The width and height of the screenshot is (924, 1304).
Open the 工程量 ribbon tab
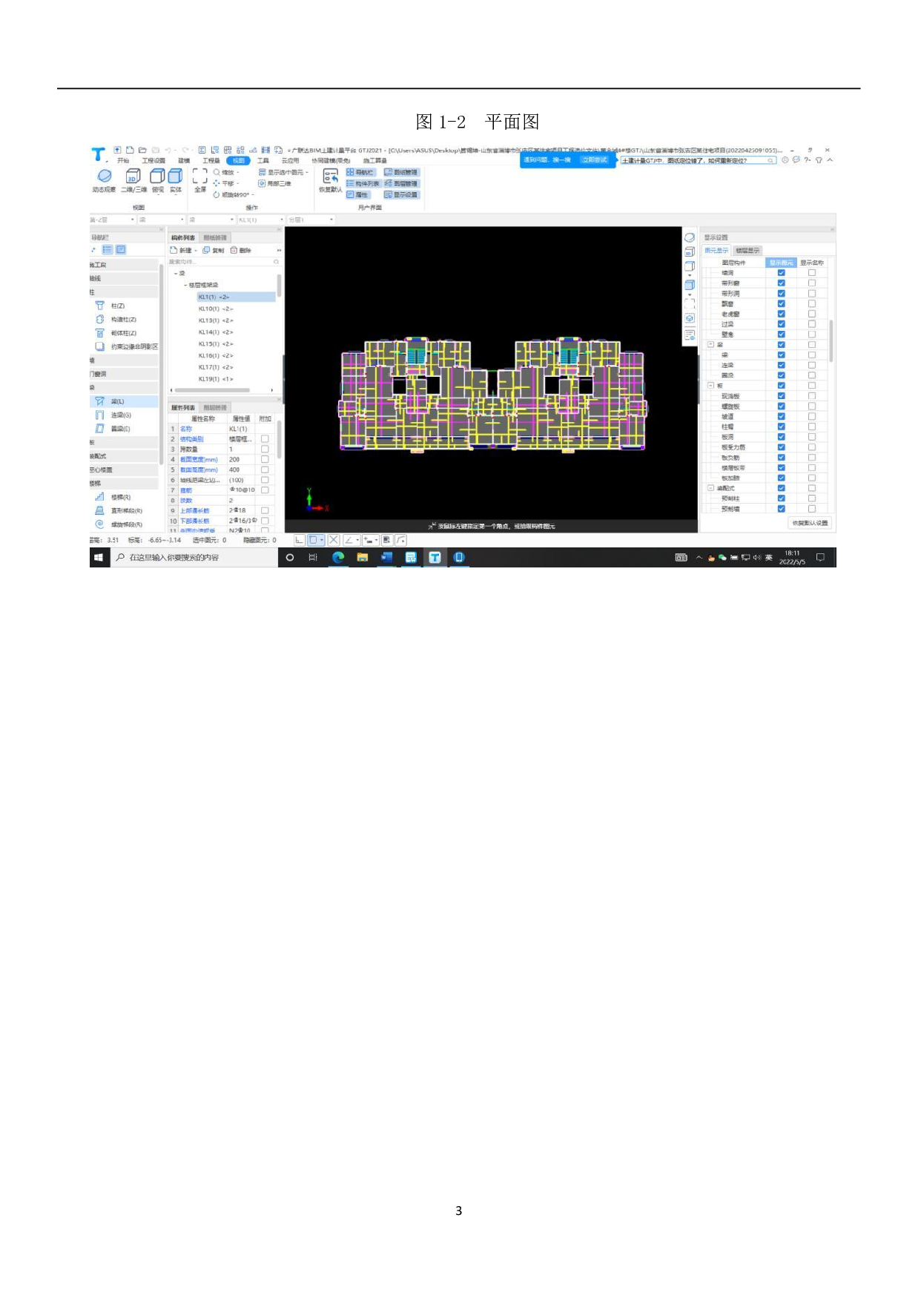(x=211, y=161)
